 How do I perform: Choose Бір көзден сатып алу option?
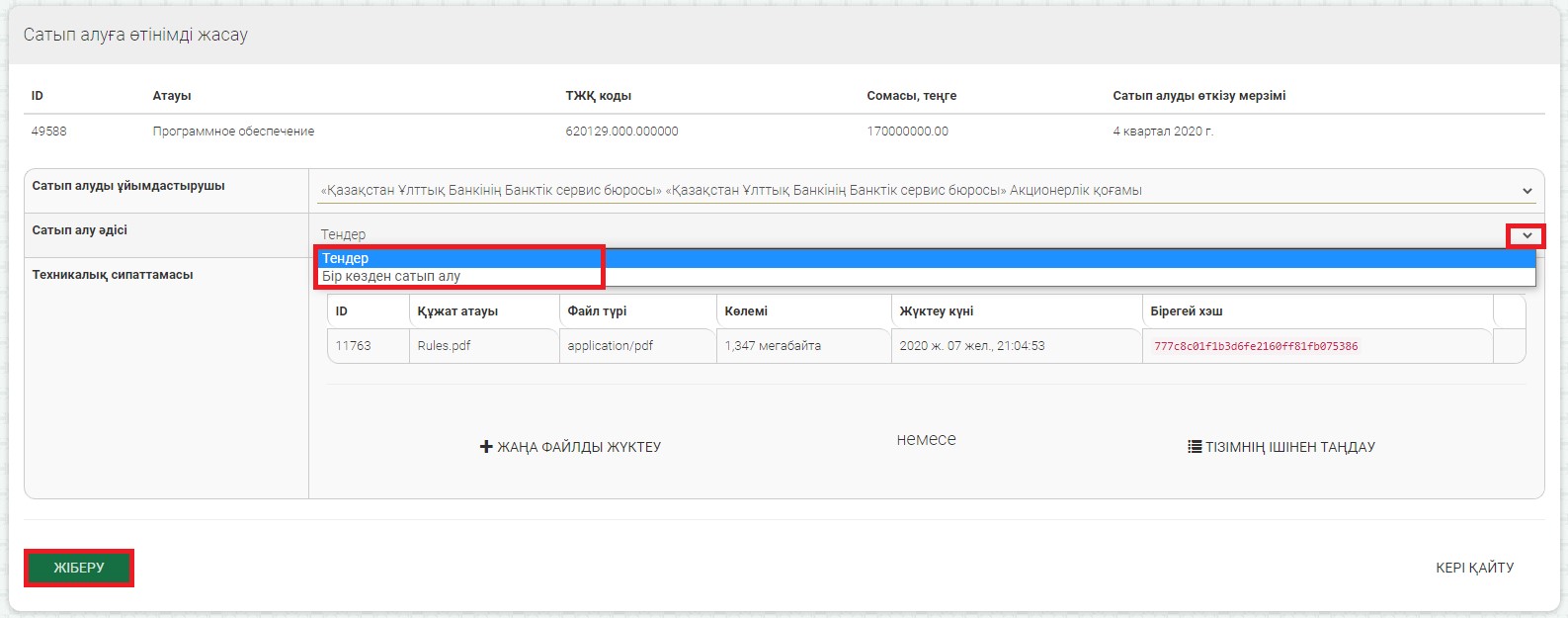(x=391, y=277)
